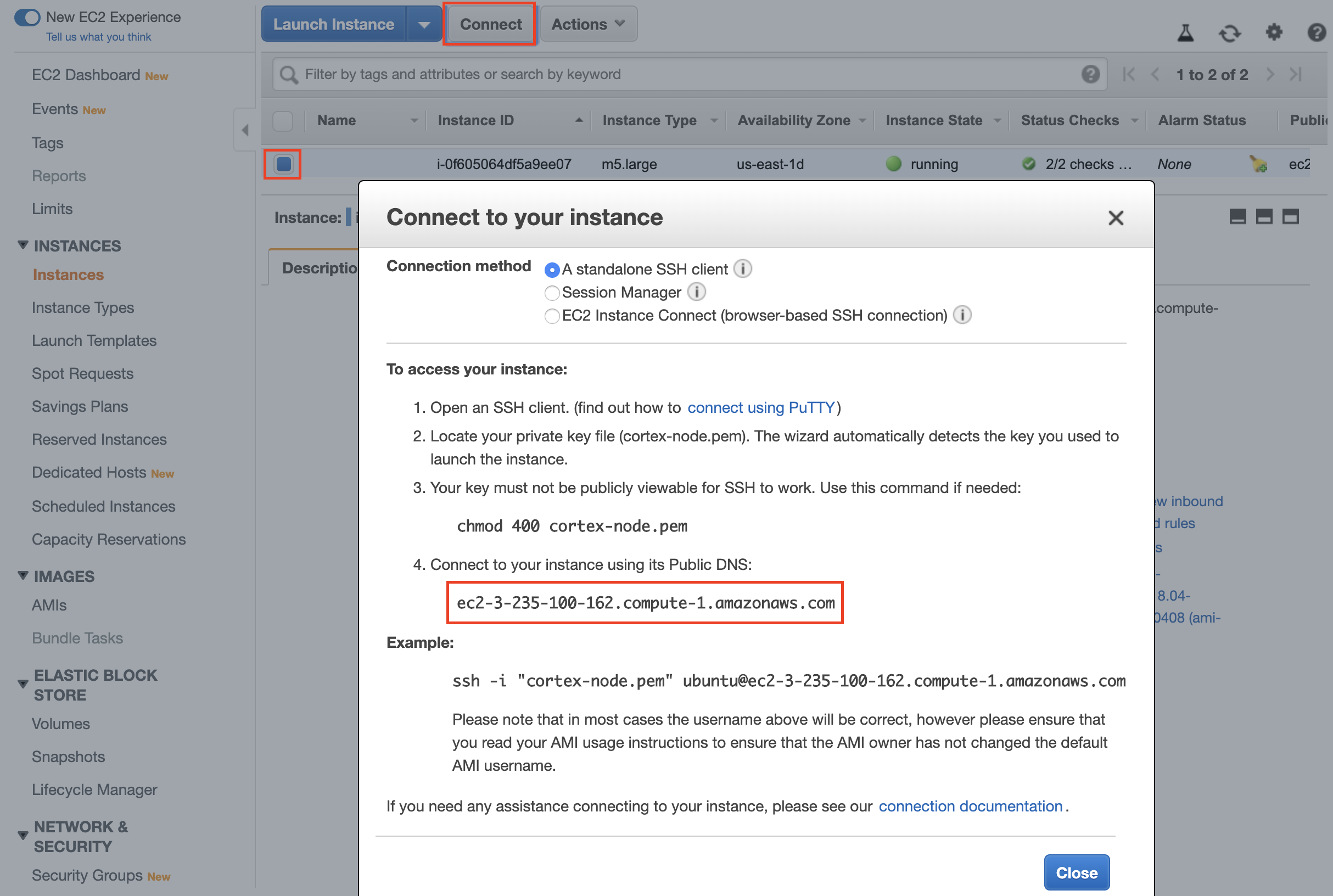1333x896 pixels.
Task: Click info icon for EC2 Instance Connect
Action: (962, 315)
